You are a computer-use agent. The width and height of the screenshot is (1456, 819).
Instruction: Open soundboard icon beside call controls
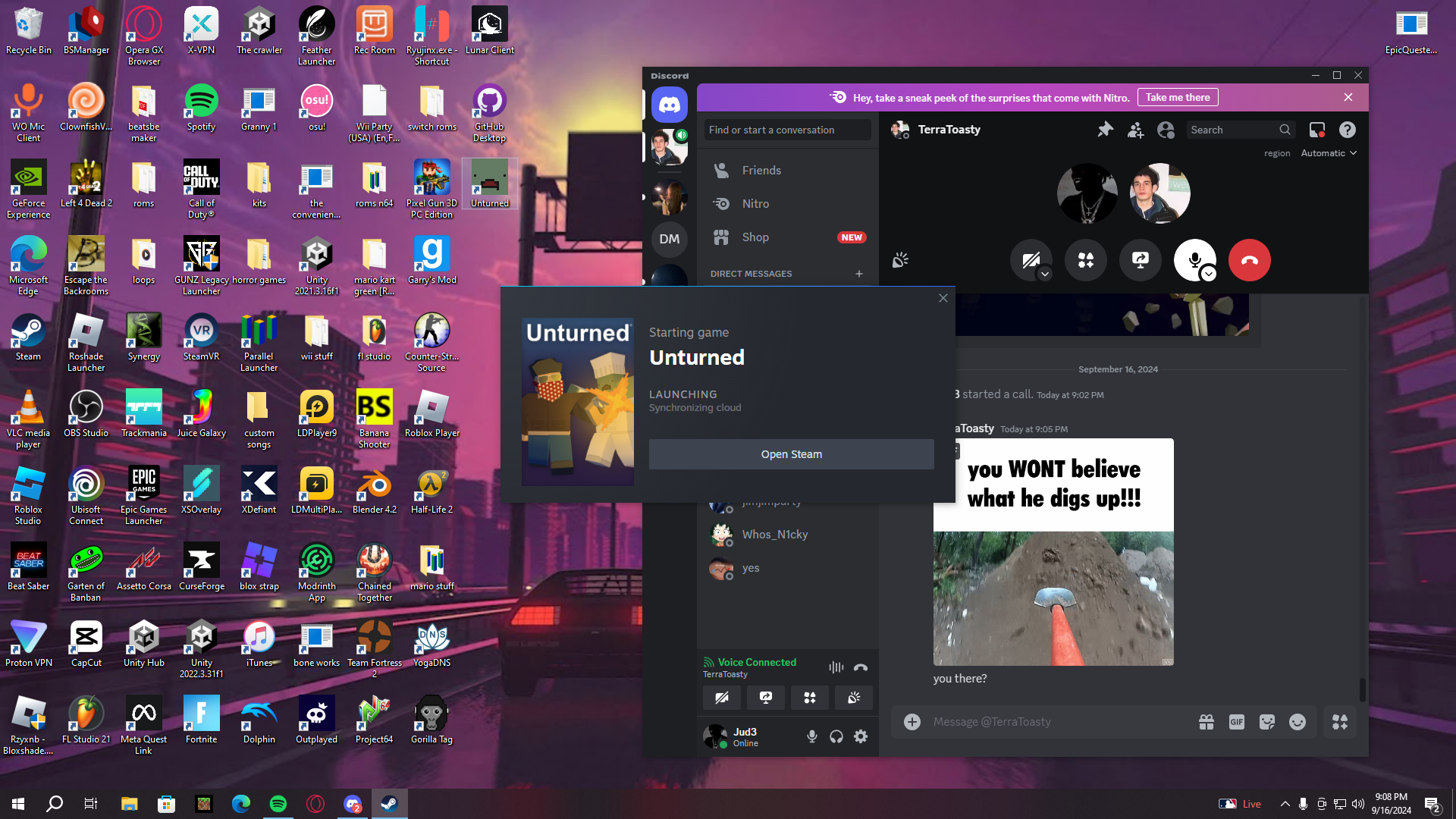point(900,260)
